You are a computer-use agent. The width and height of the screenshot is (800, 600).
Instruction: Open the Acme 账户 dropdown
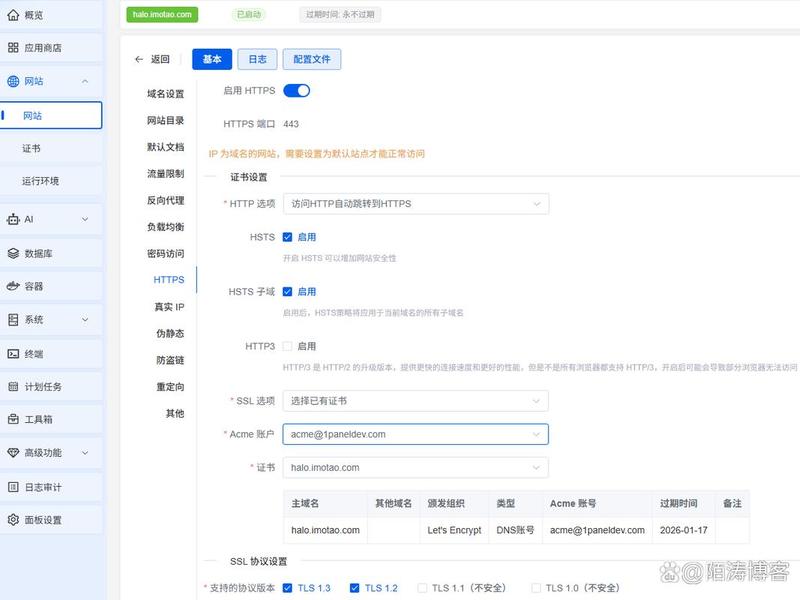pyautogui.click(x=416, y=434)
